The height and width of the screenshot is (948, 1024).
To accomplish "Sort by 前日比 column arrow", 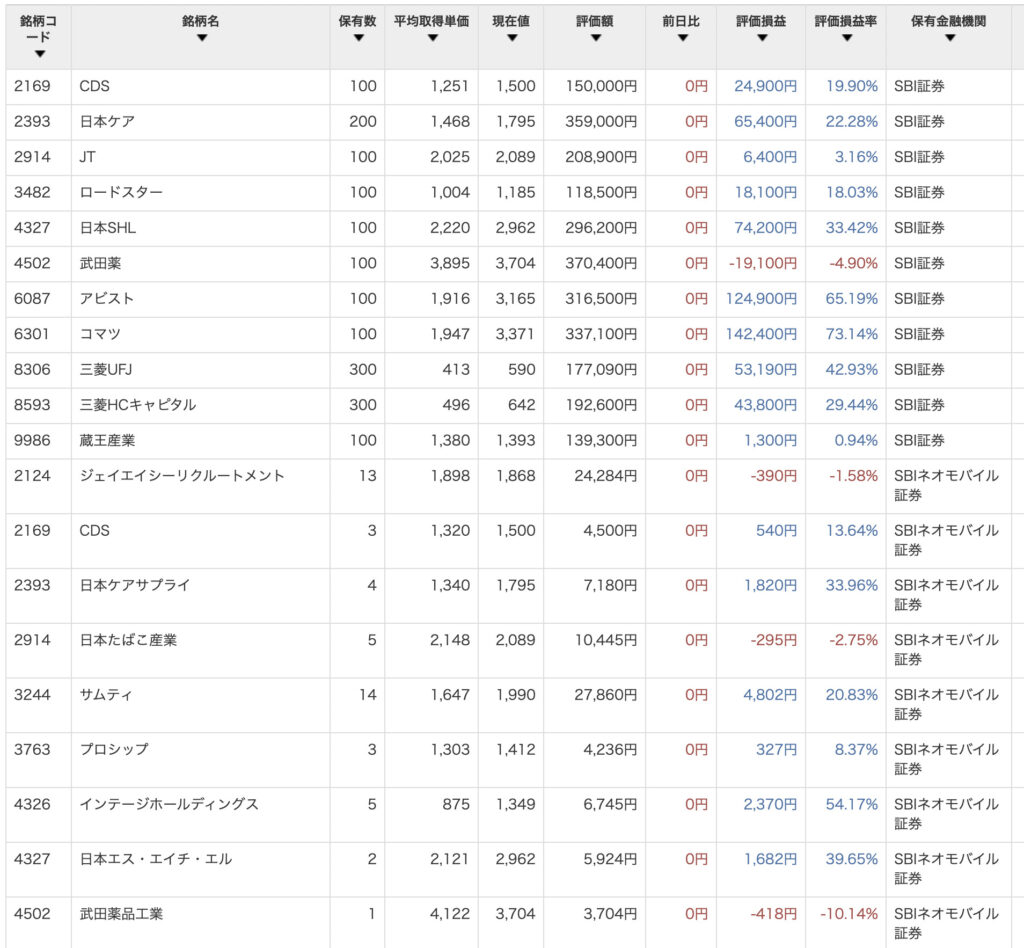I will coord(682,38).
